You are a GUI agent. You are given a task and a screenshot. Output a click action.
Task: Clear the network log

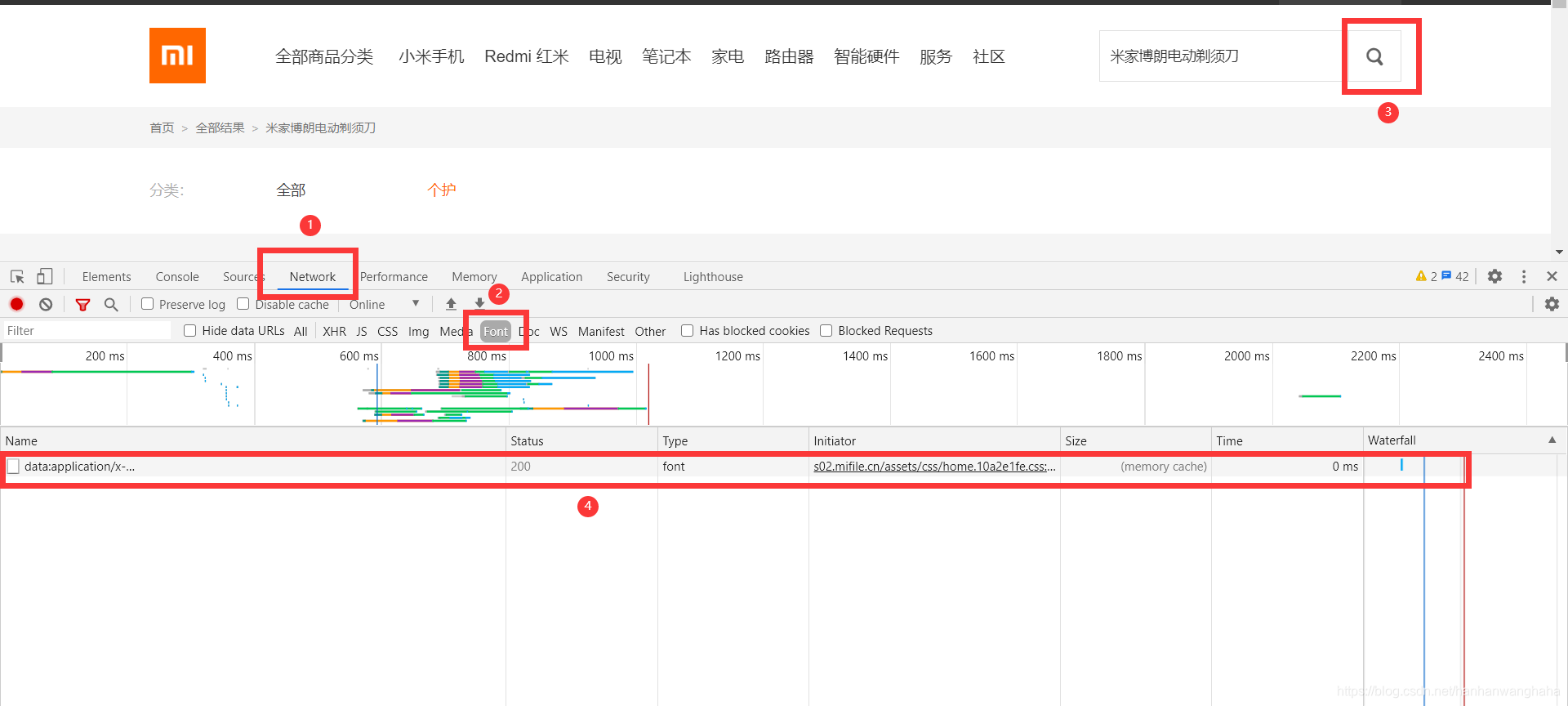coord(46,304)
